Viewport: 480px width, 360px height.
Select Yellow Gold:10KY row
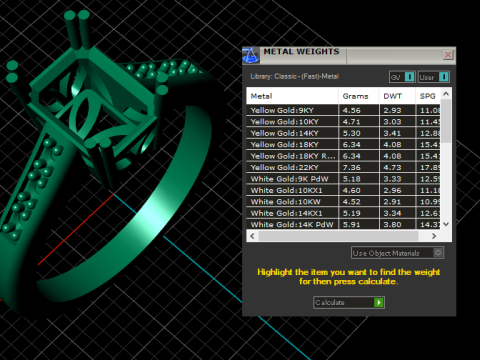[x=343, y=122]
